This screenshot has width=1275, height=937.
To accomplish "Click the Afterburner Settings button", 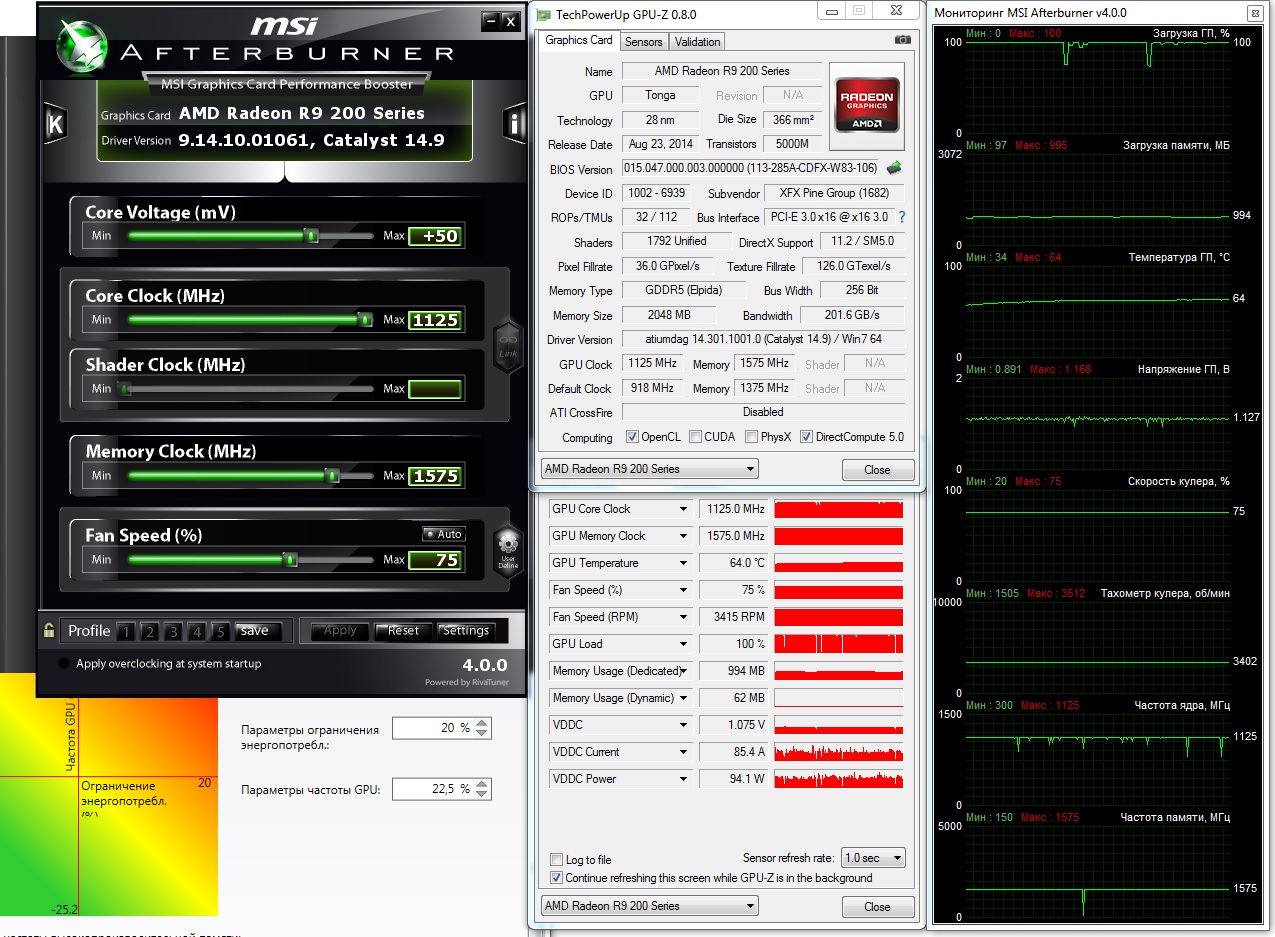I will (466, 631).
